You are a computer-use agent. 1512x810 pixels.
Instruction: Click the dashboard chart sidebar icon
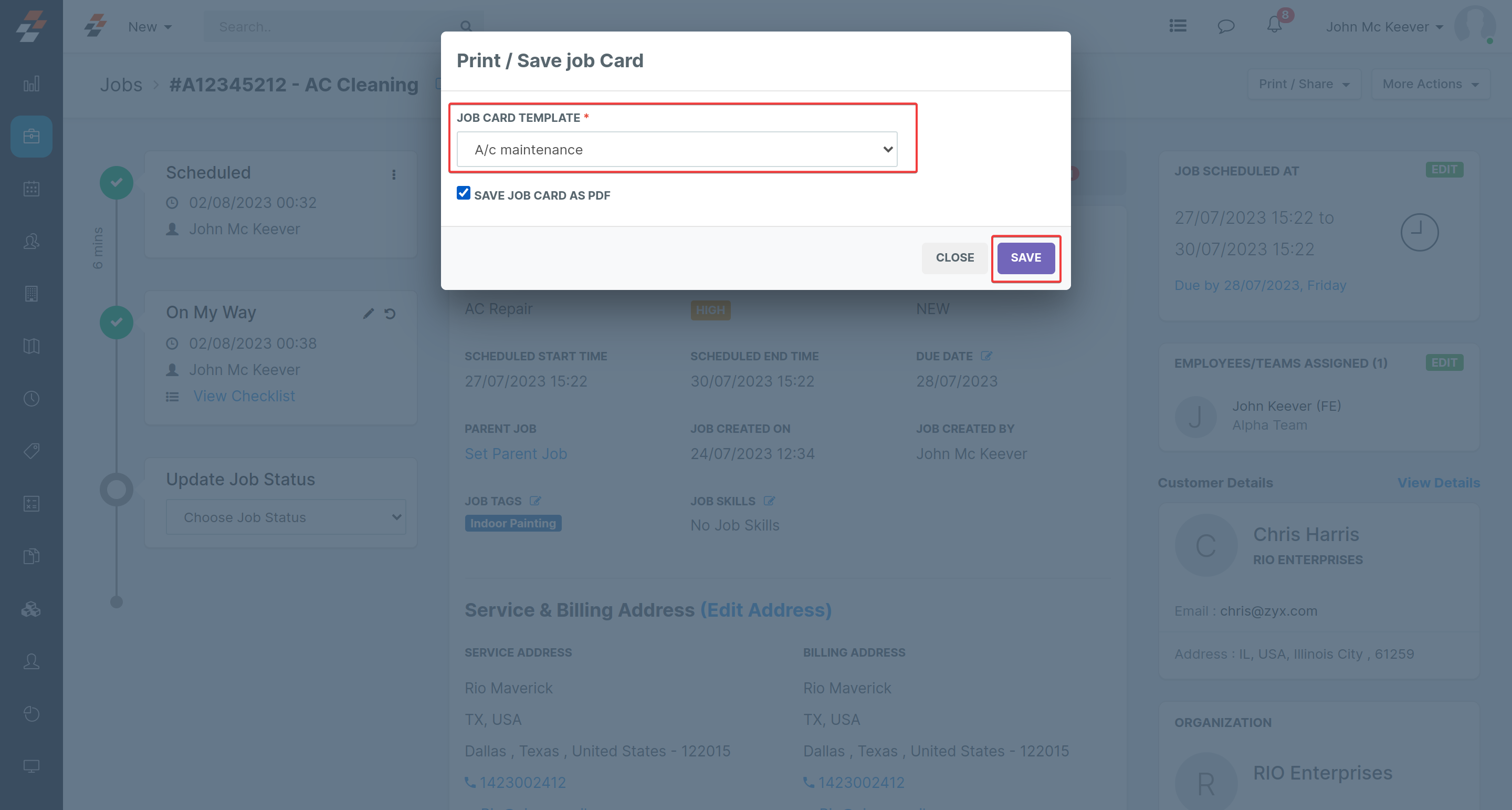coord(31,84)
